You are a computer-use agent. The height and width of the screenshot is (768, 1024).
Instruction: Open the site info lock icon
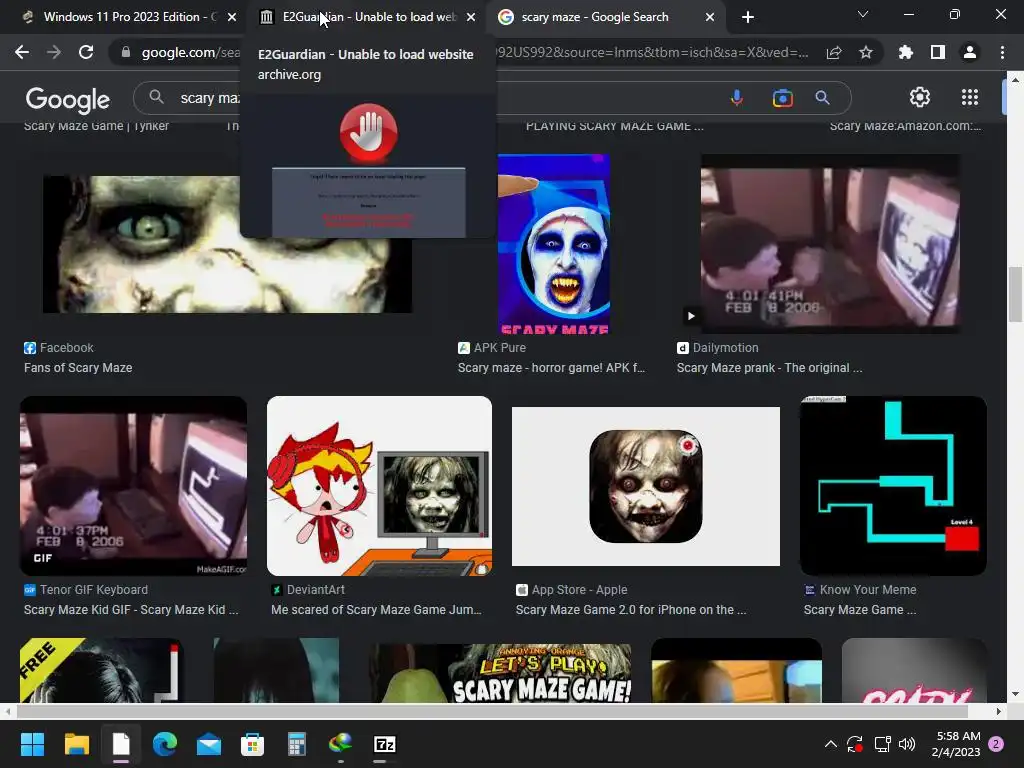point(126,52)
